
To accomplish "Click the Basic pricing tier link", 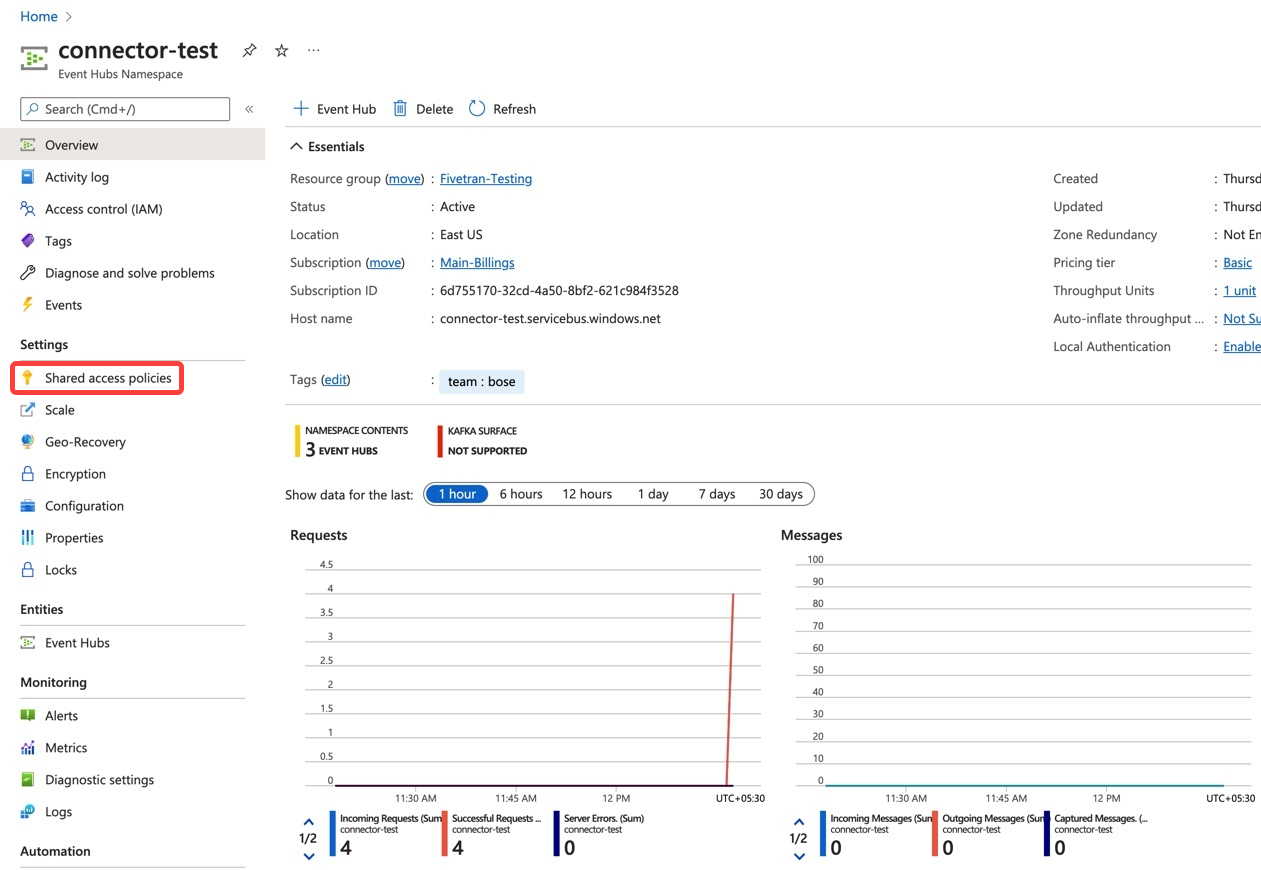I will coord(1237,263).
